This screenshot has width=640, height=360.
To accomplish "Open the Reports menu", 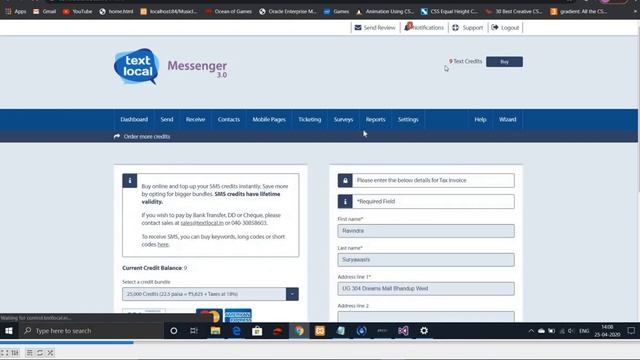I will pyautogui.click(x=376, y=119).
